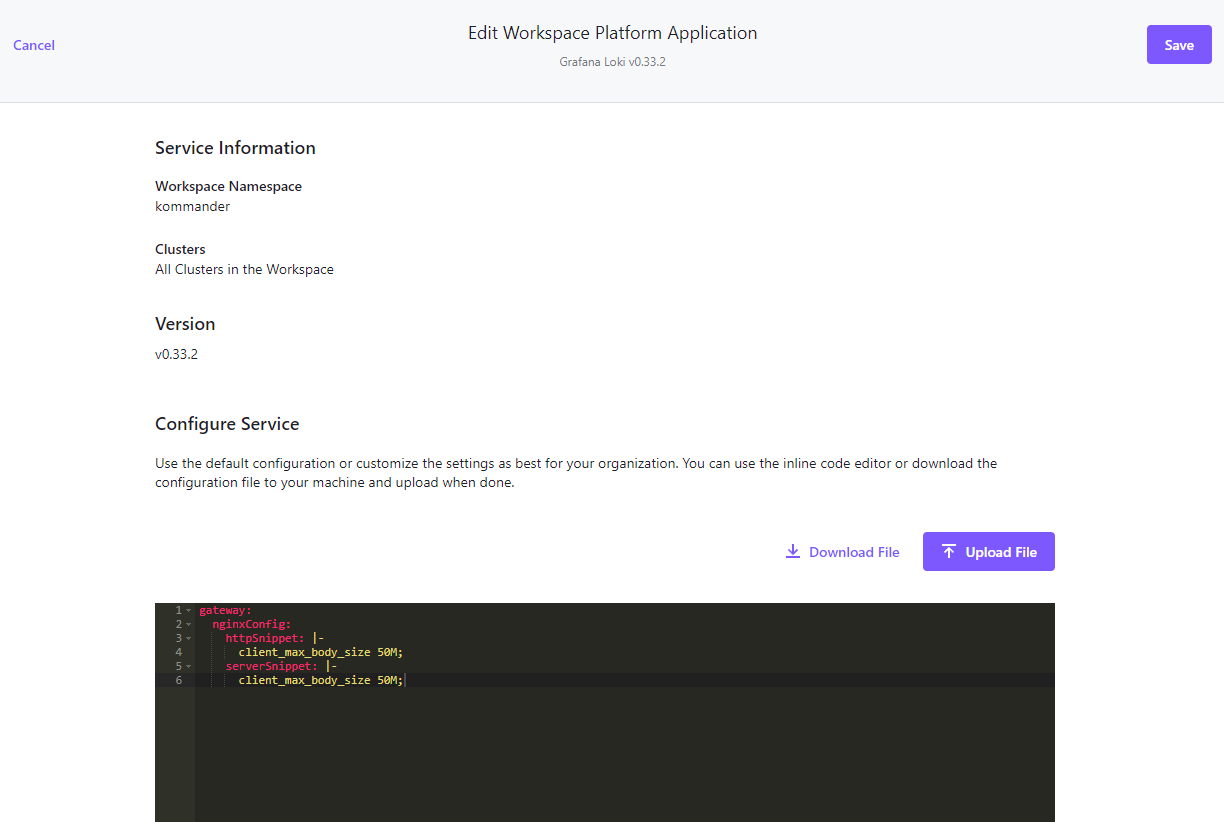Save the platform application changes
Screen dimensions: 1224x822
click(1179, 45)
